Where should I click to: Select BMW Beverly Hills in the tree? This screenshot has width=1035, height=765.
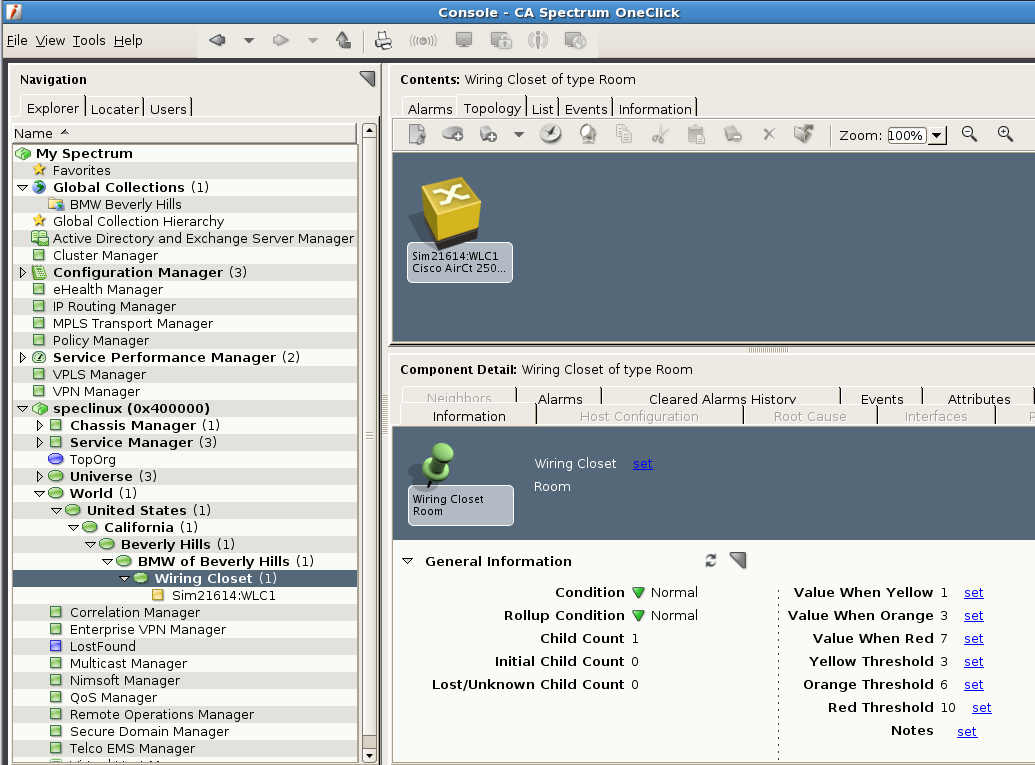pos(125,205)
